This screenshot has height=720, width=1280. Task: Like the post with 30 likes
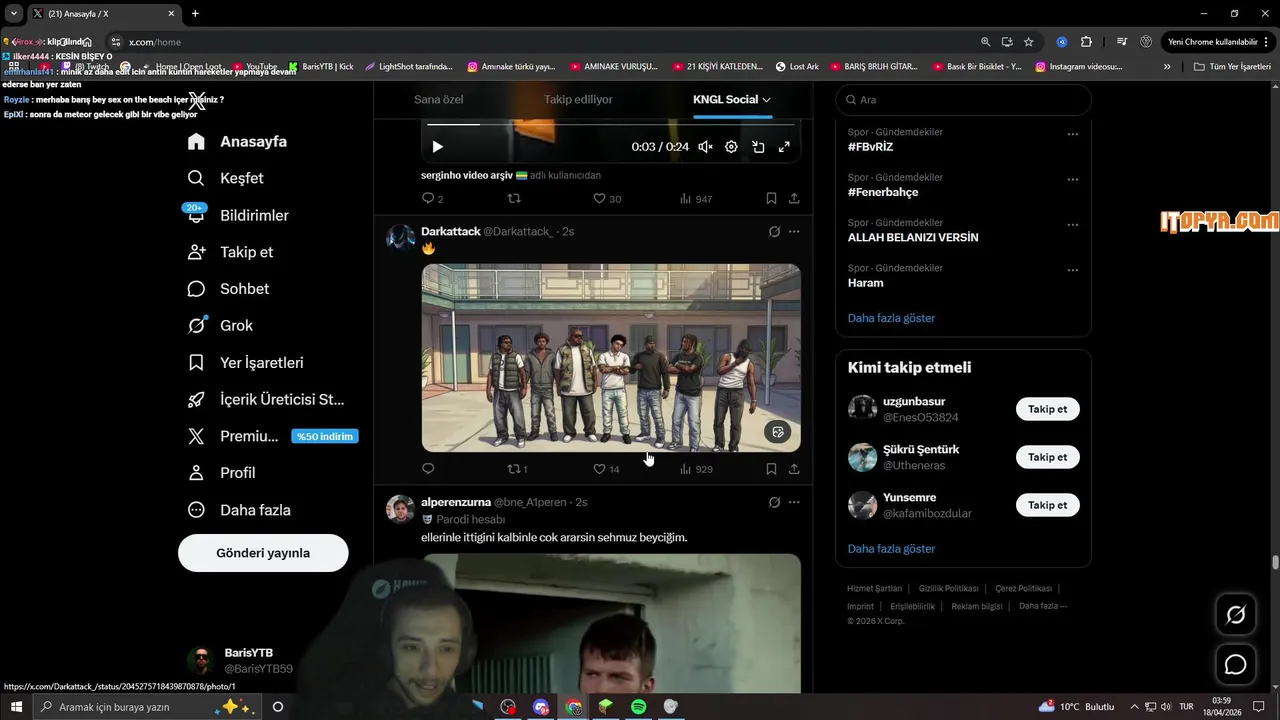(x=607, y=199)
